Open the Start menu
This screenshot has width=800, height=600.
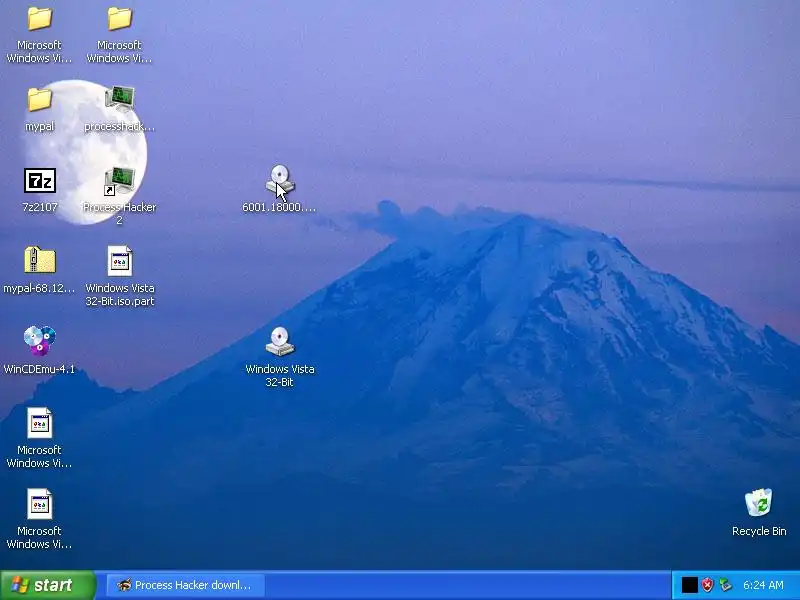[48, 585]
